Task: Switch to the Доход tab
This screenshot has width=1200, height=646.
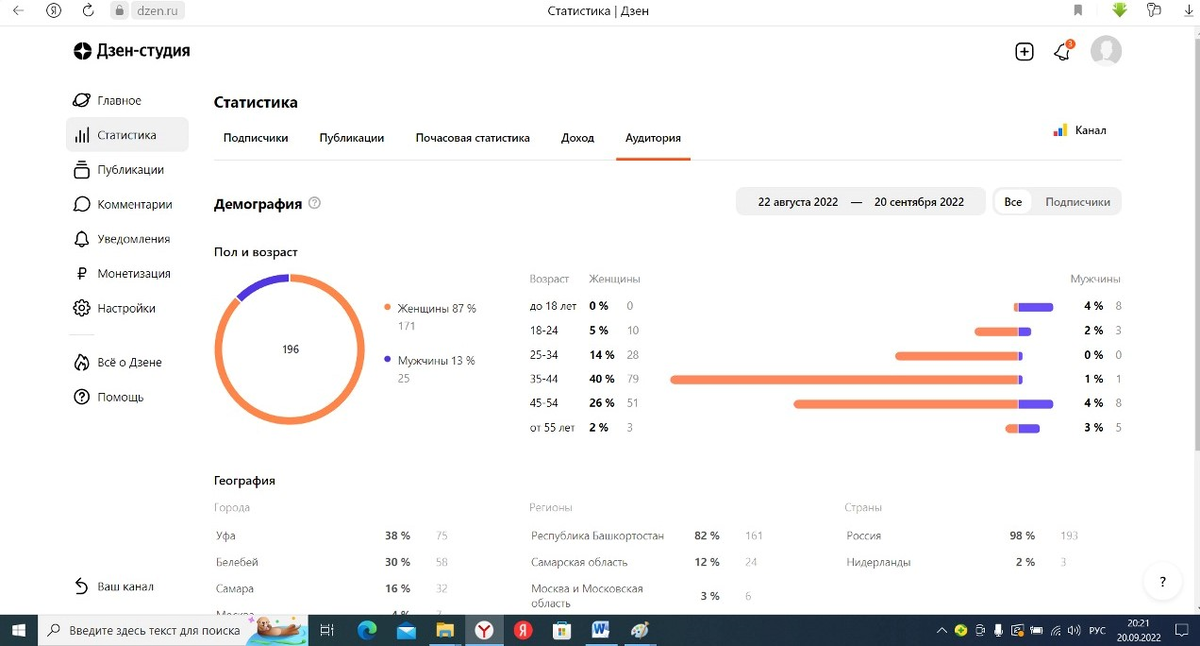Action: 578,138
